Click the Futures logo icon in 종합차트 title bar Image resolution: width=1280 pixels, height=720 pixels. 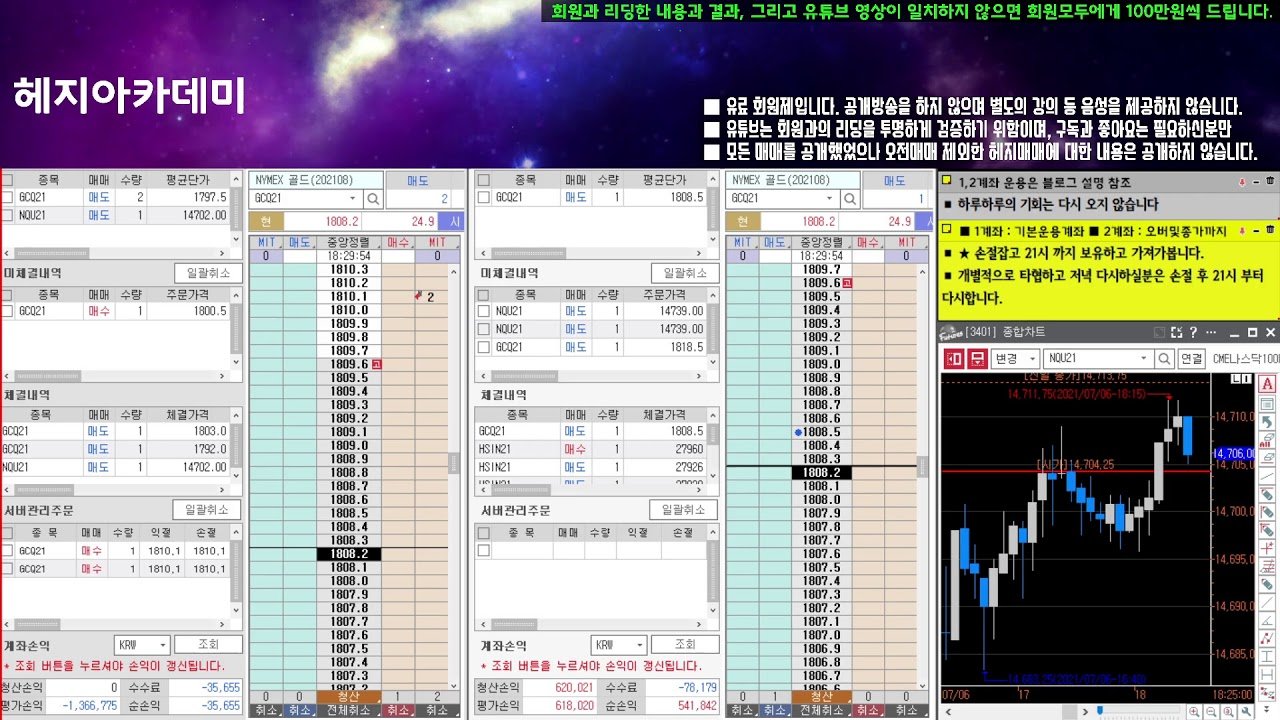coord(950,333)
